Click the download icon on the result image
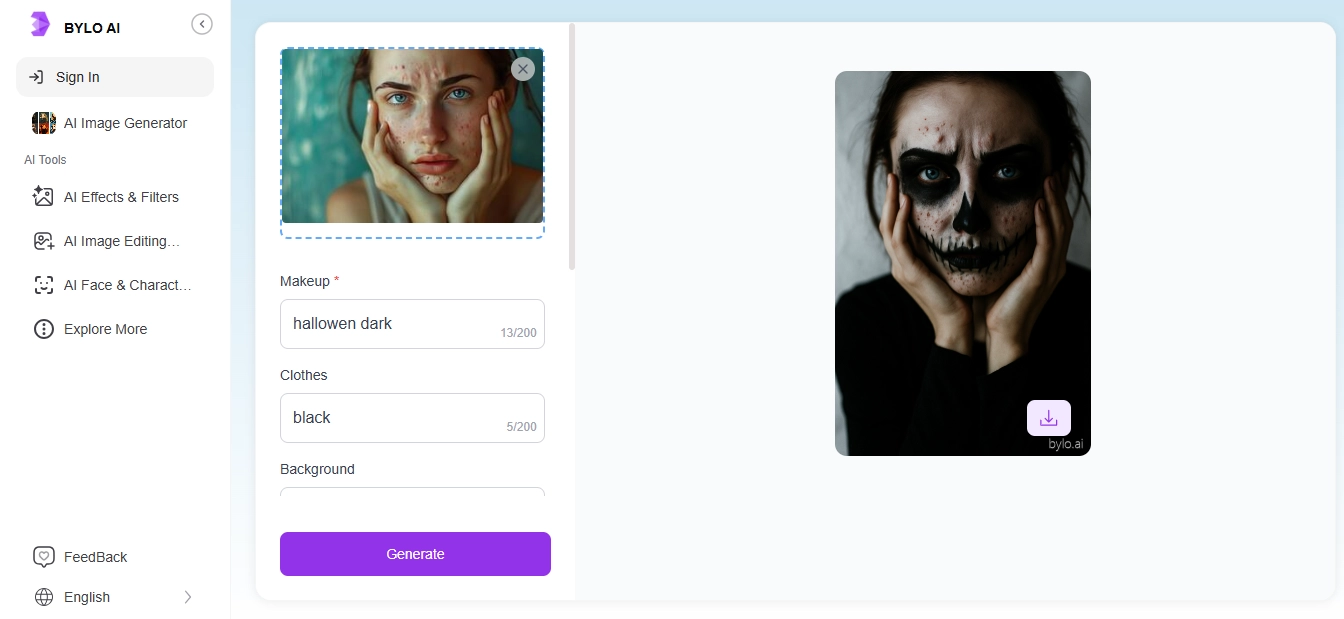 coord(1047,418)
